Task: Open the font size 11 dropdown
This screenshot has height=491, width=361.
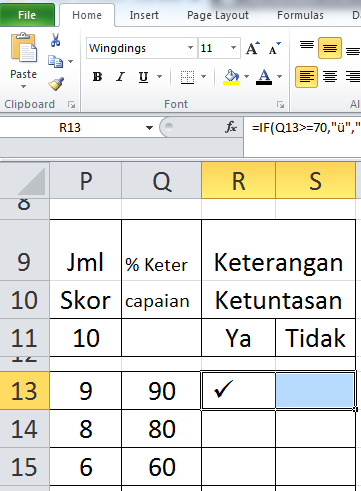Action: pos(234,48)
